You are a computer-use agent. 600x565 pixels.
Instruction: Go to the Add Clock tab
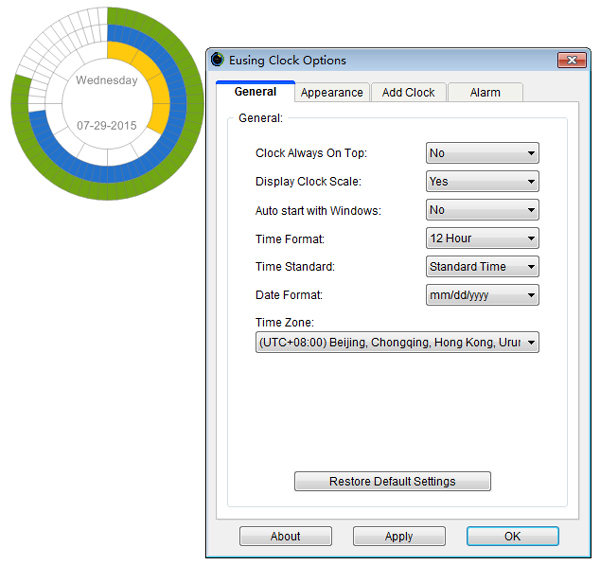408,92
